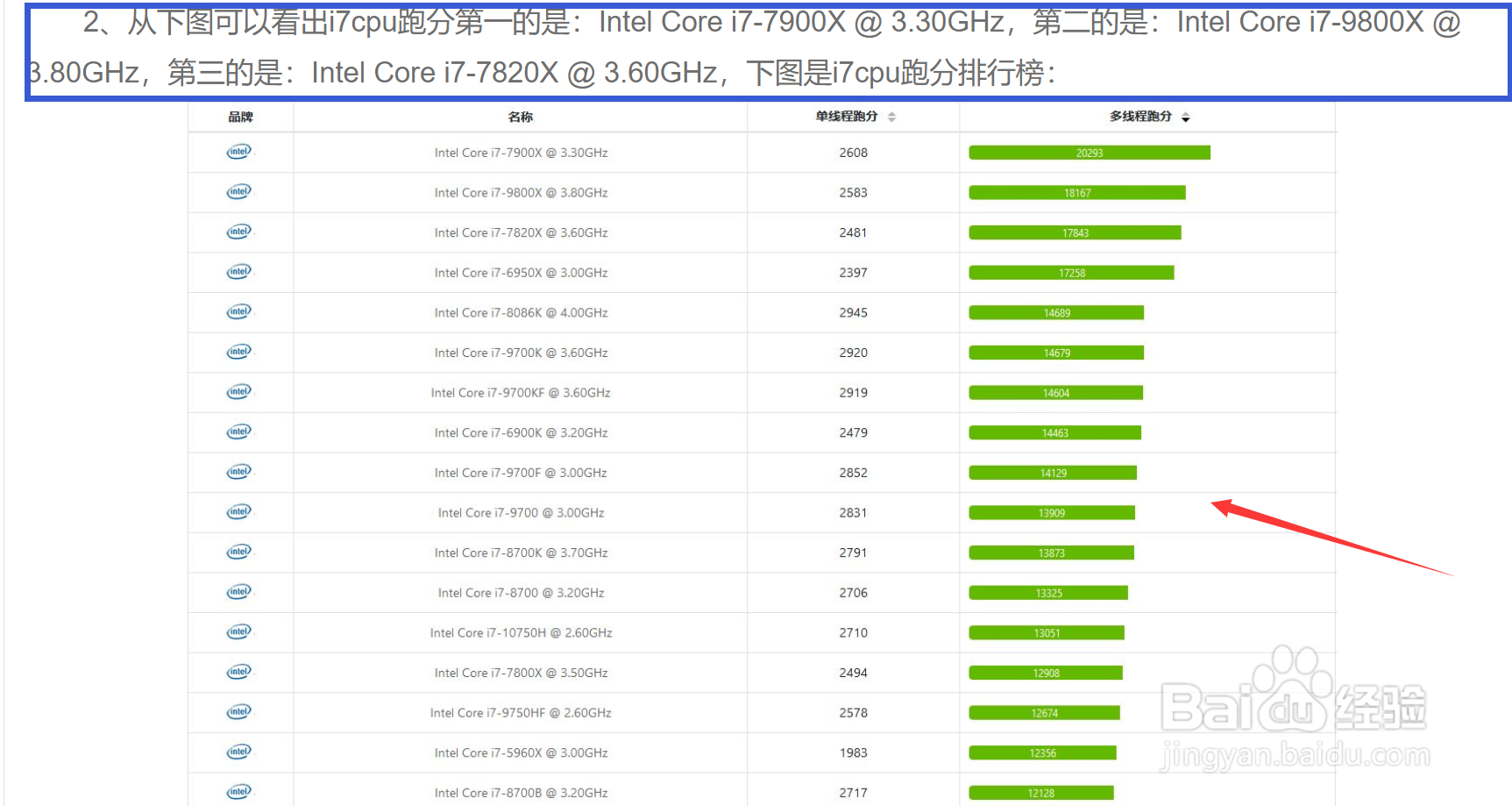Click Intel logo in i7-9700F row
This screenshot has width=1512, height=806.
tap(238, 472)
